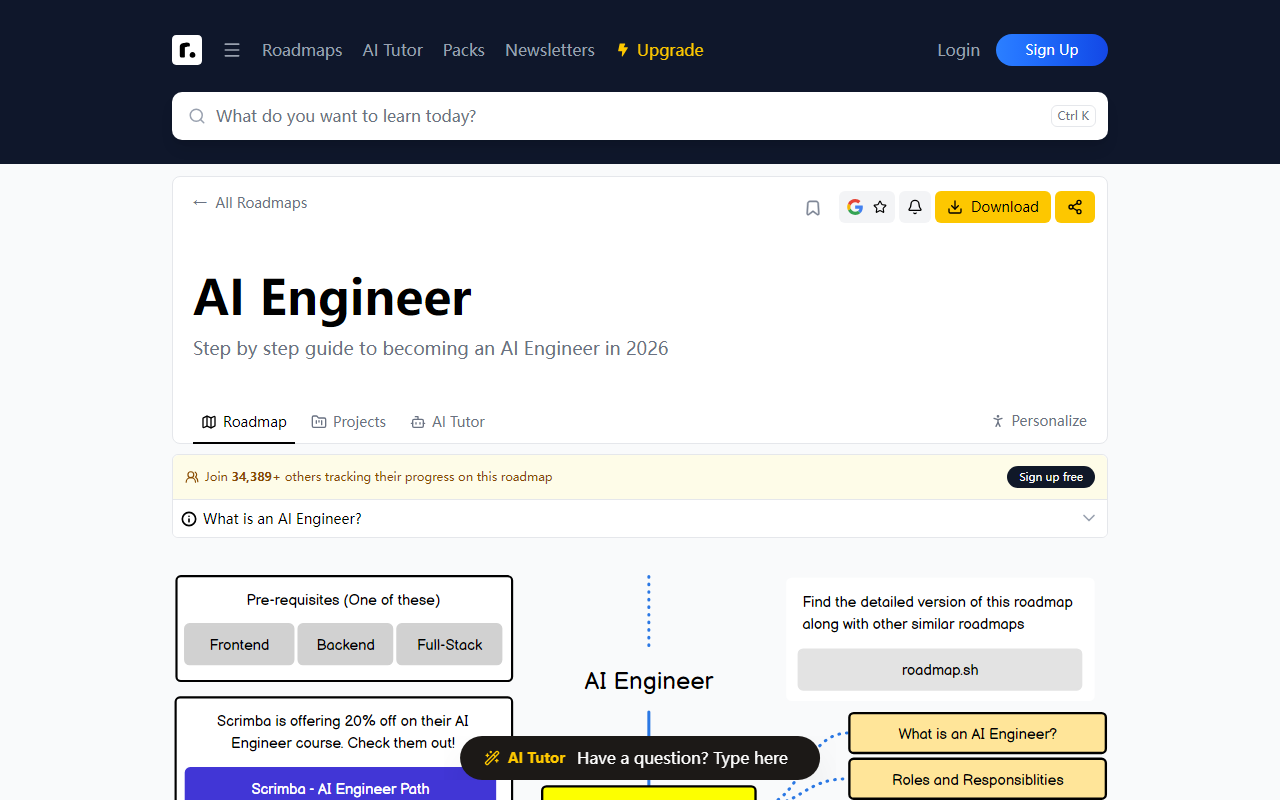Select the Backend prerequisite box
This screenshot has width=1280, height=800.
346,644
